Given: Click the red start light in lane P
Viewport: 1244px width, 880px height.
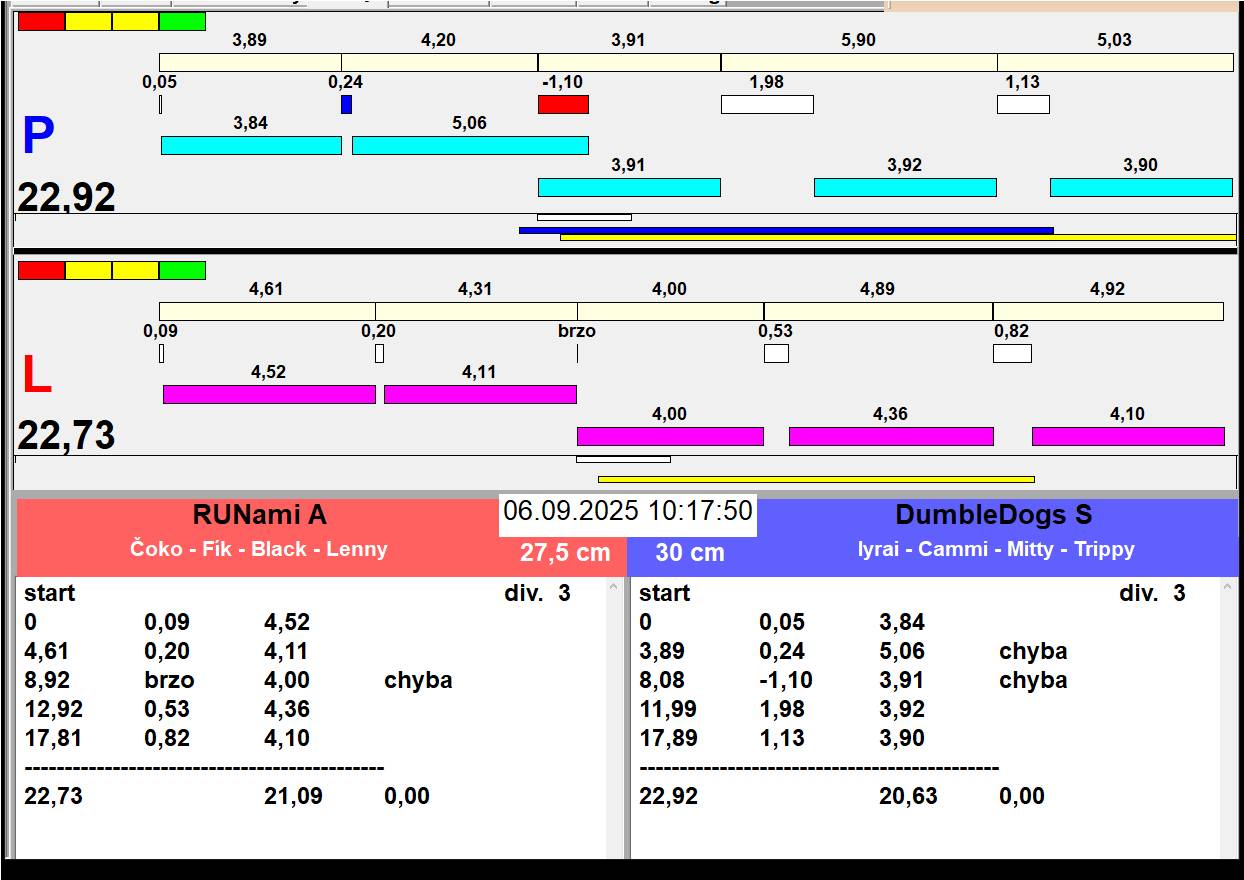Looking at the screenshot, I should point(41,21).
